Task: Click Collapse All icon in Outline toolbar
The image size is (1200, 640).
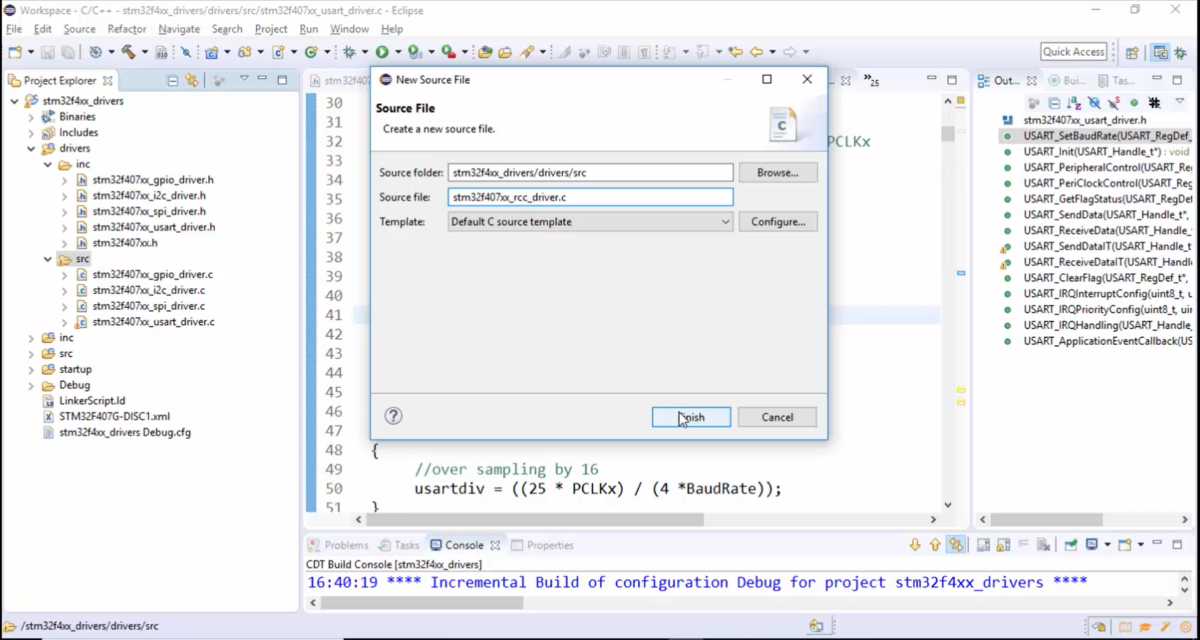Action: tap(1054, 102)
